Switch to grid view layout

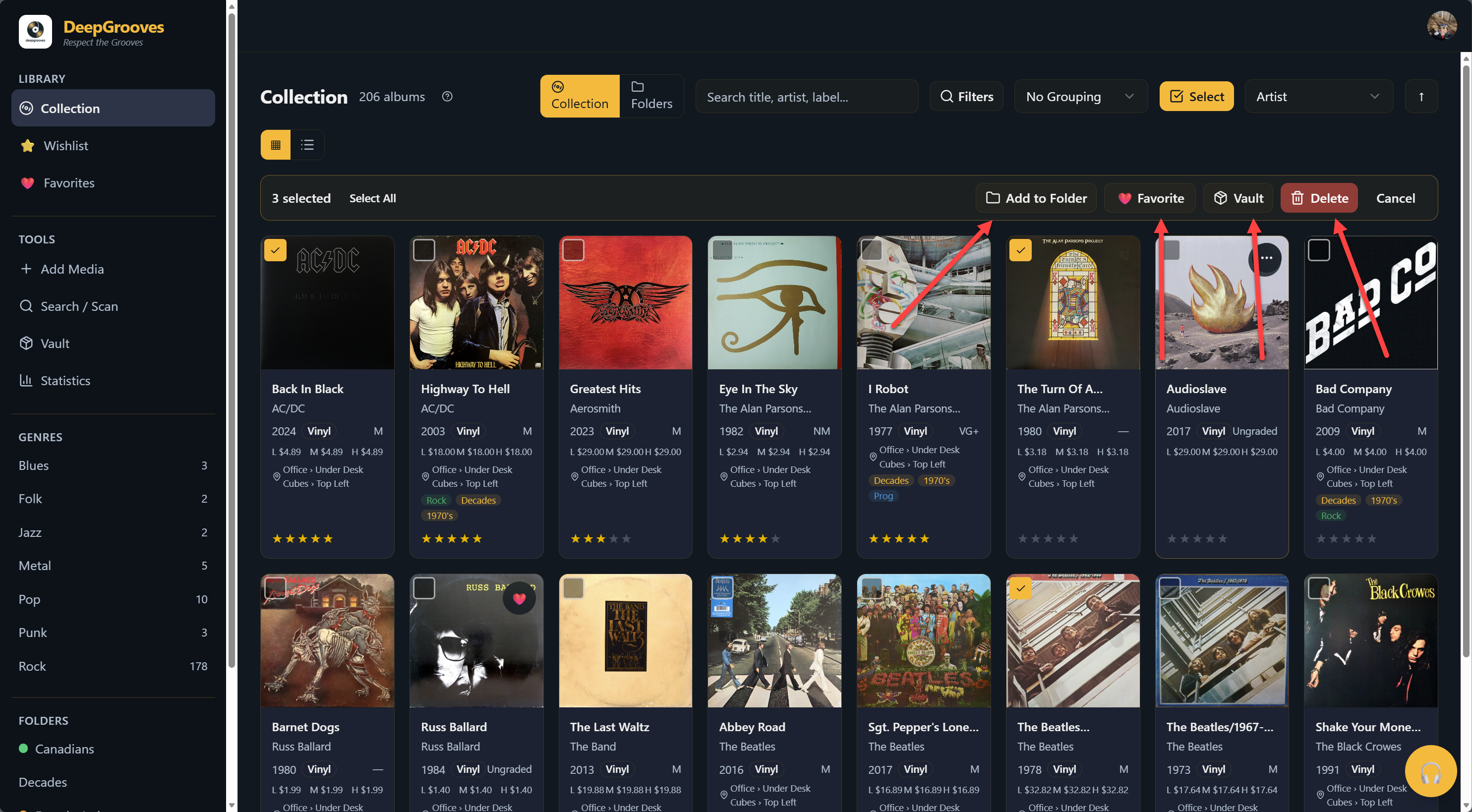(276, 145)
